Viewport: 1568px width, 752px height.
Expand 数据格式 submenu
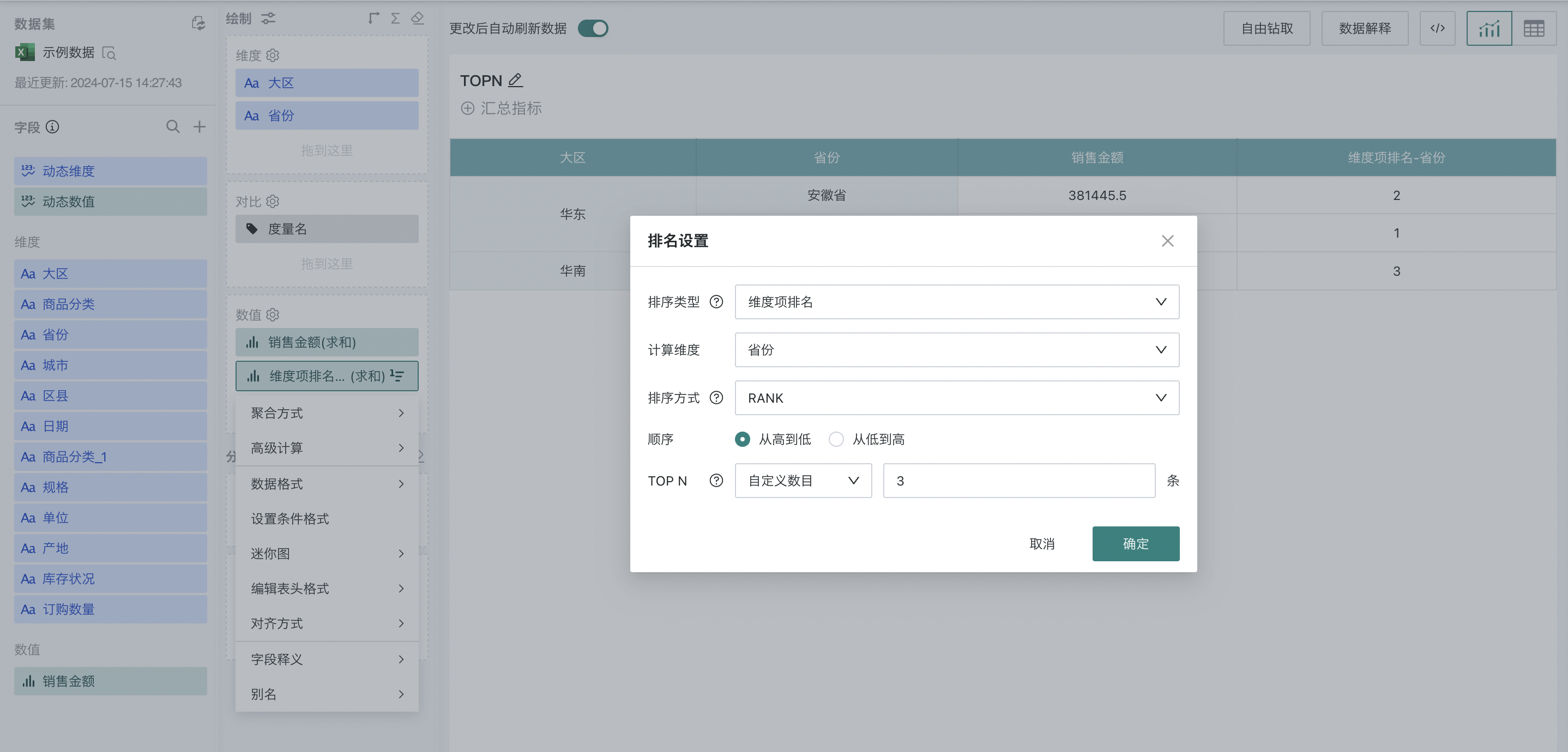pos(327,484)
